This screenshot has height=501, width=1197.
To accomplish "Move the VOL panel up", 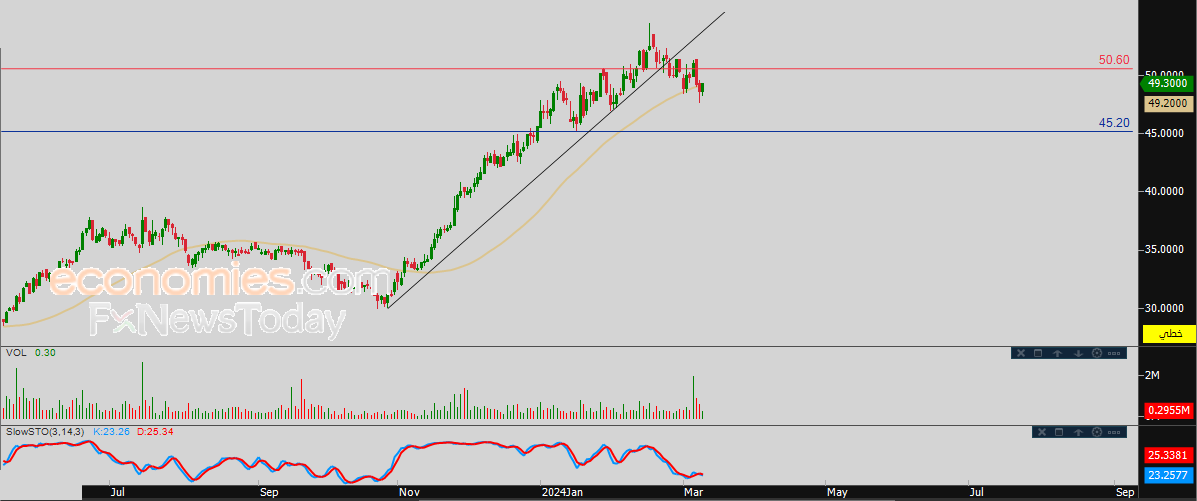I will click(1058, 353).
